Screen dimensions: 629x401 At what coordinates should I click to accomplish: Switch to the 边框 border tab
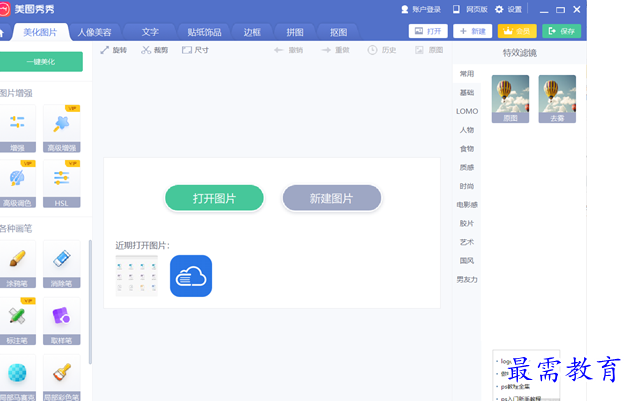pos(252,32)
